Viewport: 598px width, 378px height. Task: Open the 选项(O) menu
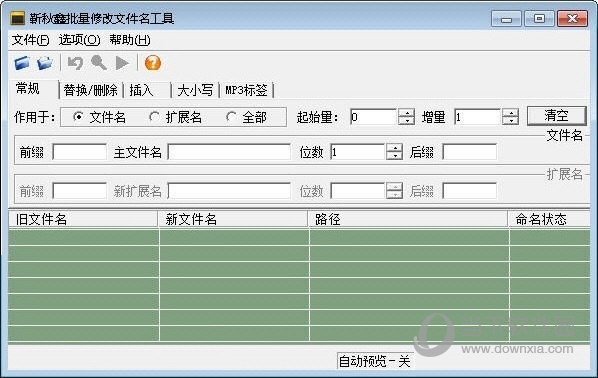tap(79, 40)
